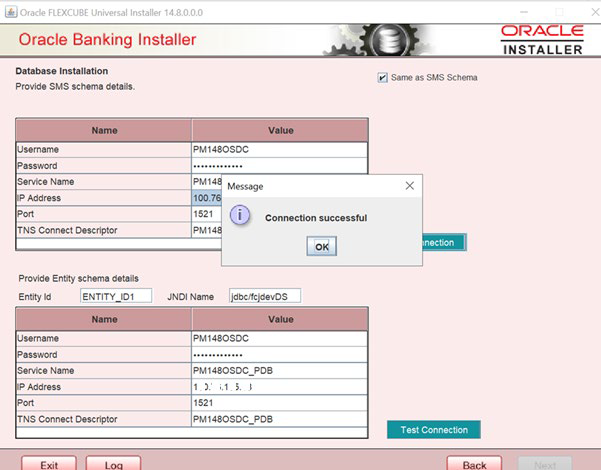Click the Oracle Installer logo
This screenshot has width=602, height=472.
click(542, 40)
